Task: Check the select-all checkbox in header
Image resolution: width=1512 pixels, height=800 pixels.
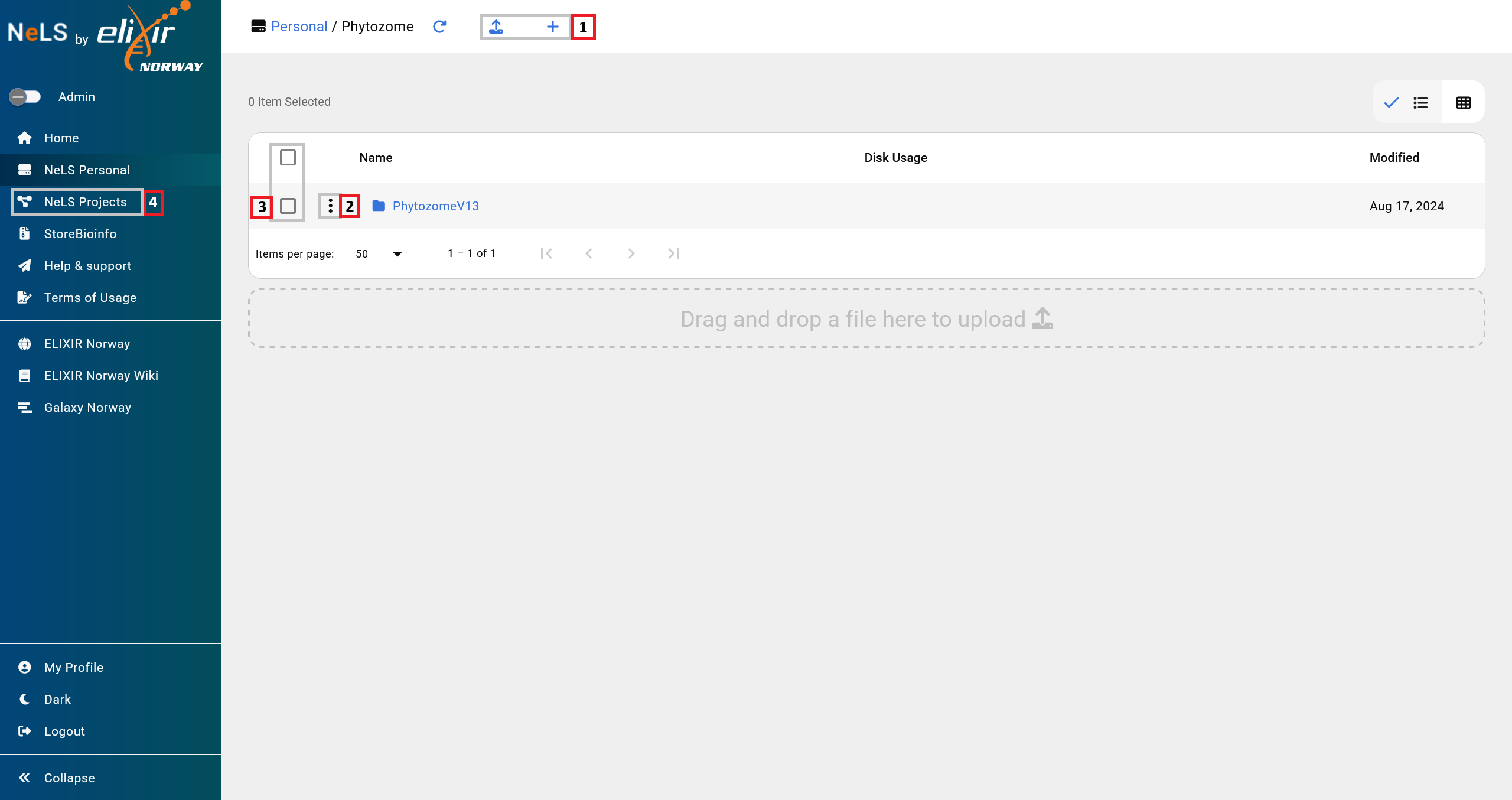Action: [288, 157]
